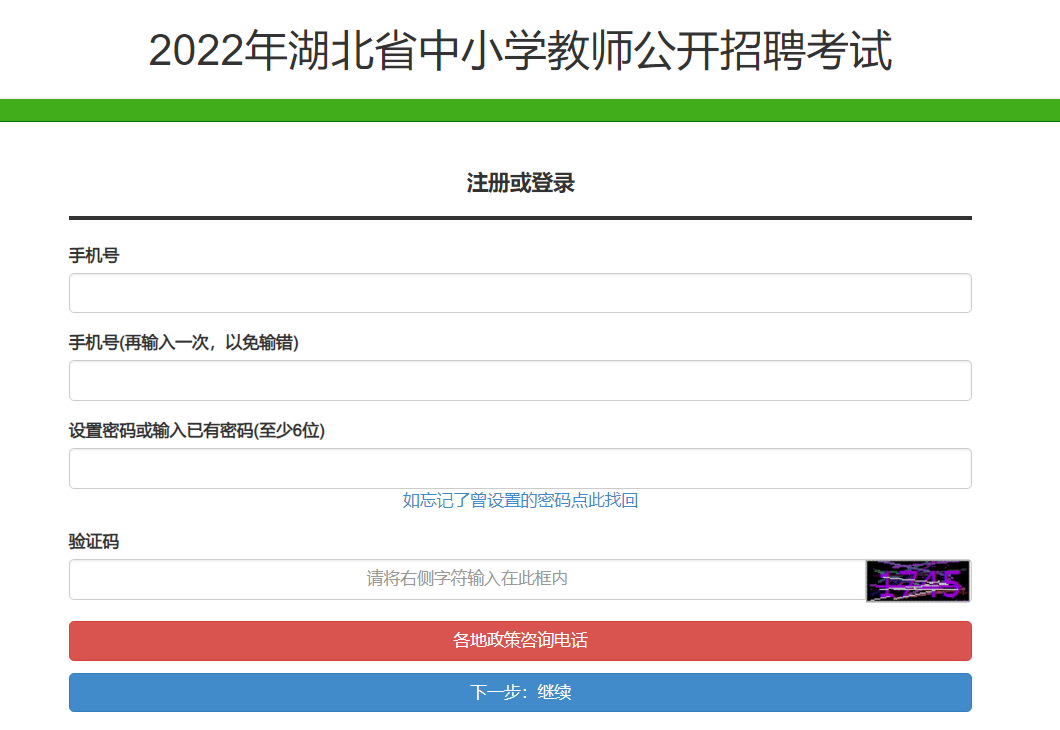Image resolution: width=1060 pixels, height=730 pixels.
Task: View policy consultation phone numbers
Action: pos(520,640)
